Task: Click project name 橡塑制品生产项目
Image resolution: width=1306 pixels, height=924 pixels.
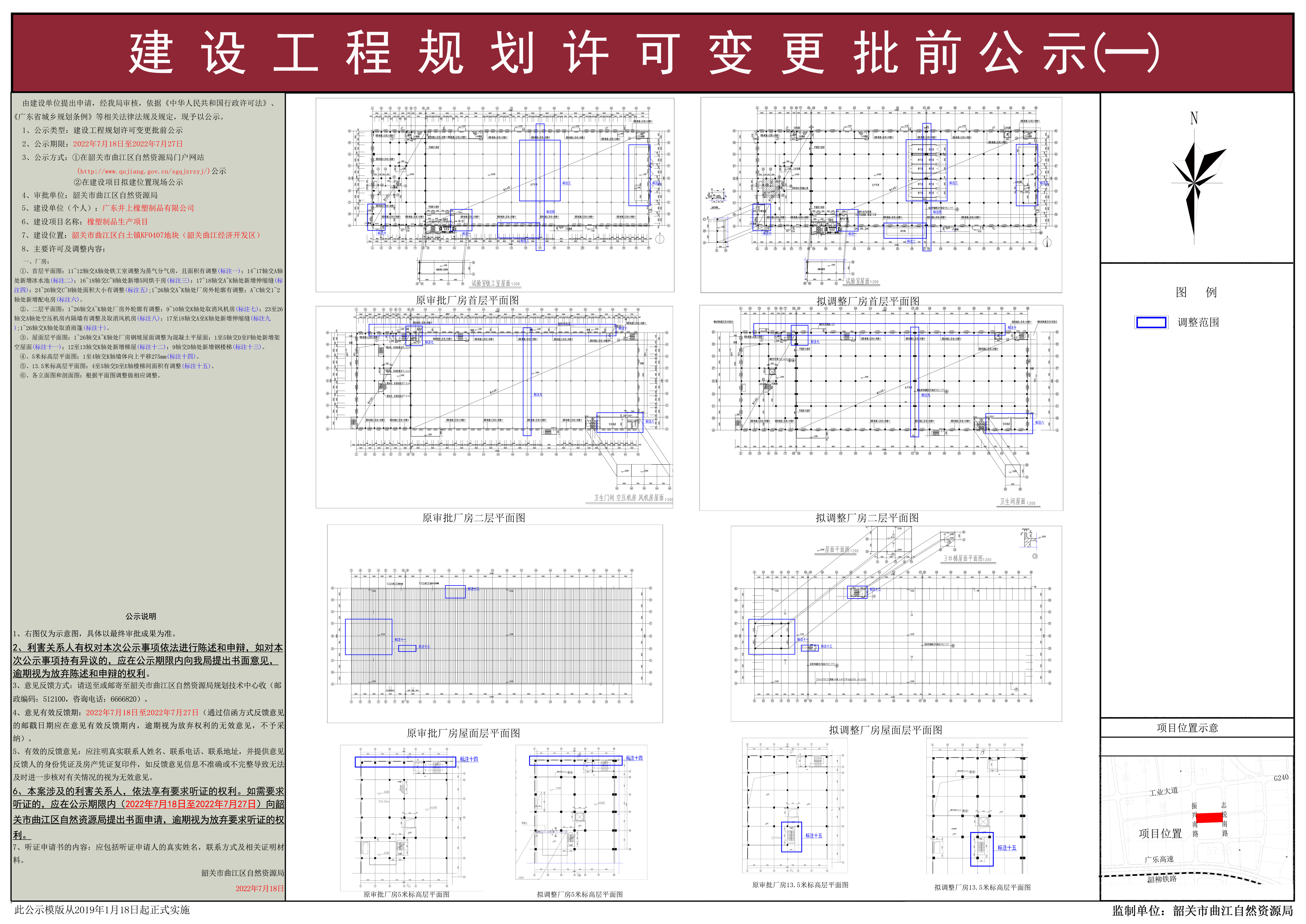Action: (x=117, y=222)
